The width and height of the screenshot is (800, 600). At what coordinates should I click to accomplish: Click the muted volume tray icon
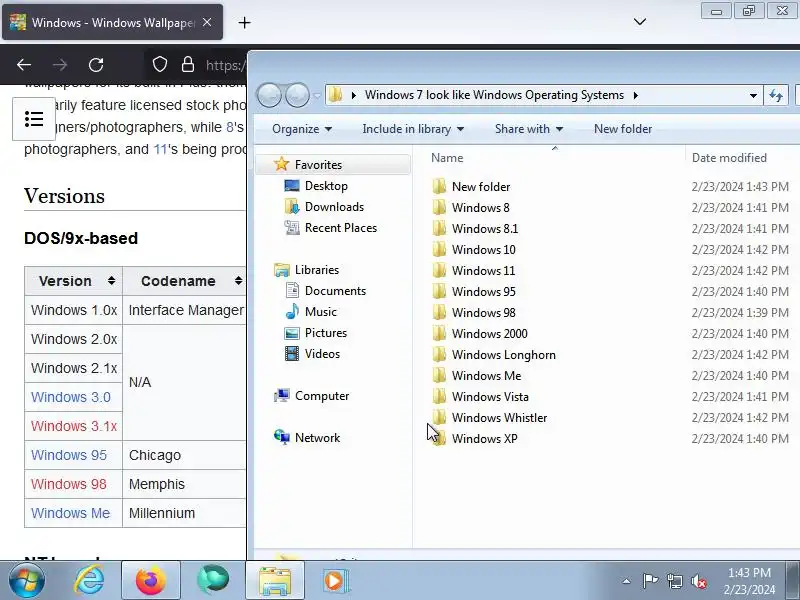coord(698,581)
